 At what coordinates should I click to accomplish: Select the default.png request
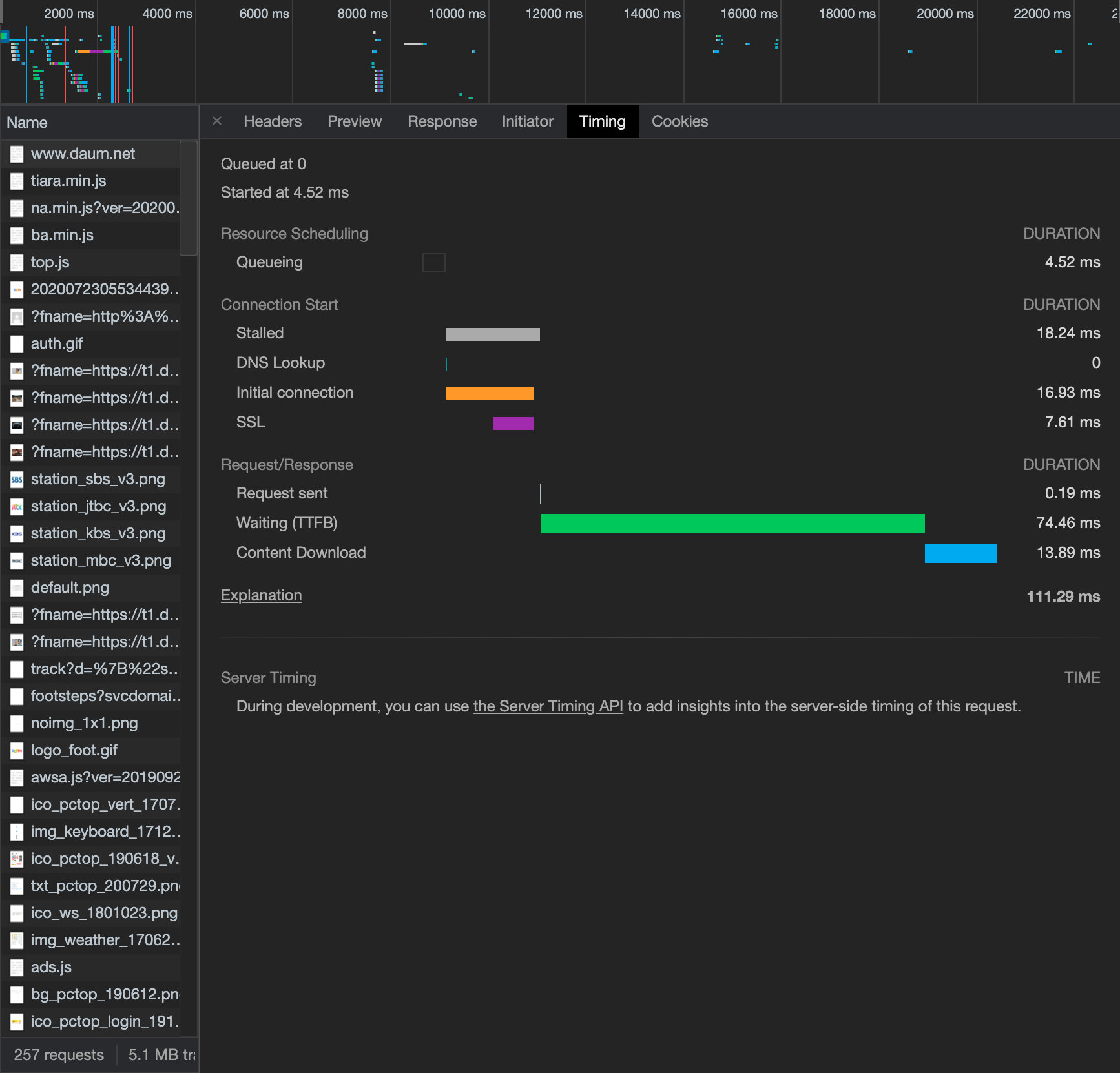[90, 588]
